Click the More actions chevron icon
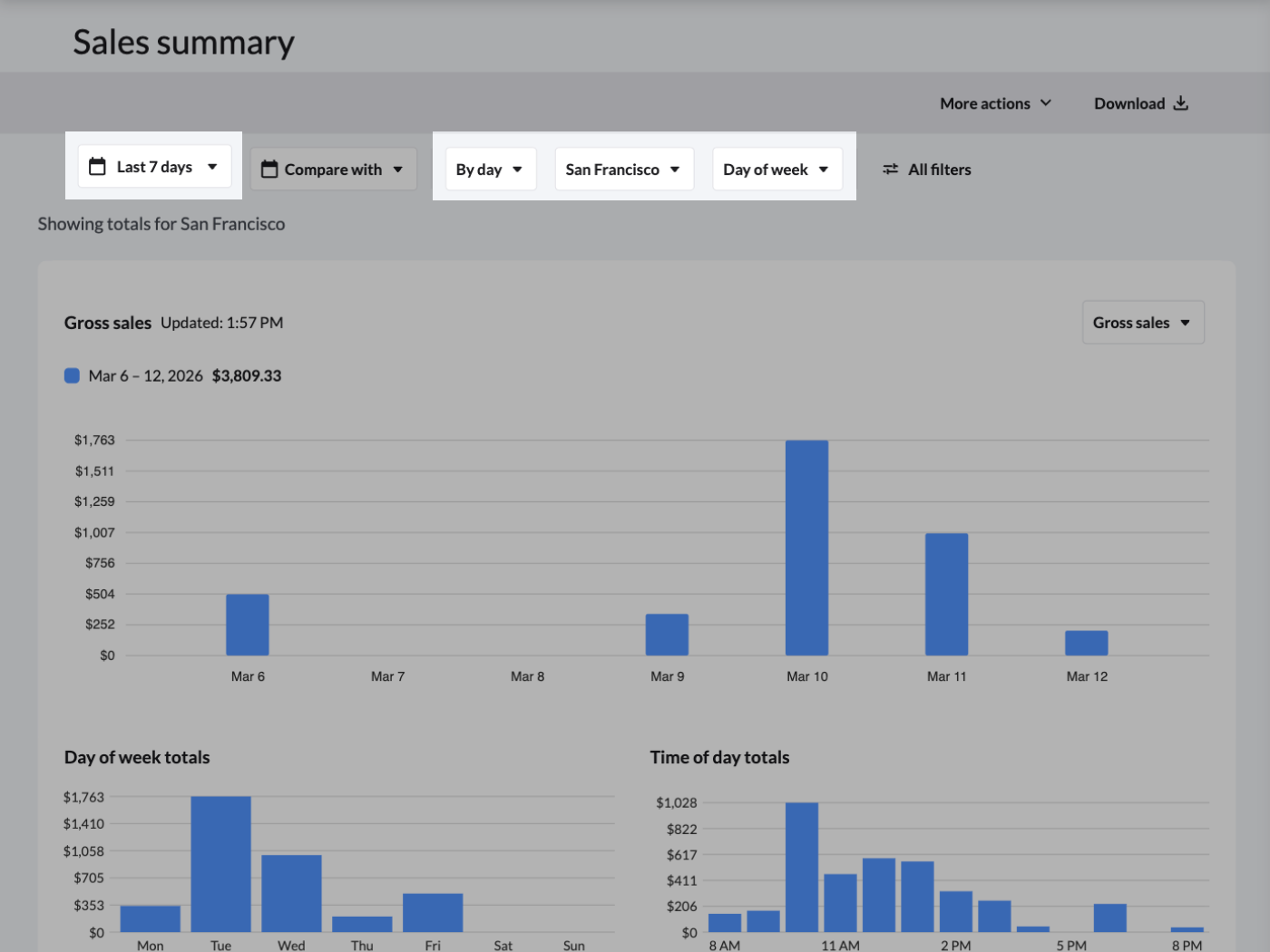Screen dimensions: 1270x952 pyautogui.click(x=1046, y=103)
